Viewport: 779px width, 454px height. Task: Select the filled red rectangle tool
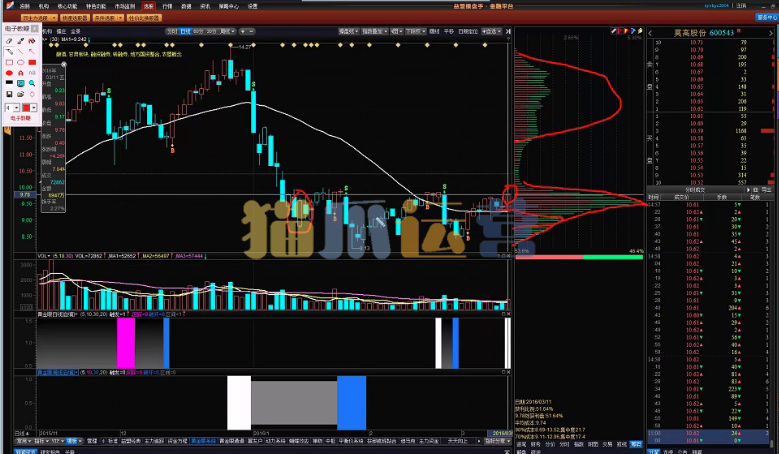[32, 63]
